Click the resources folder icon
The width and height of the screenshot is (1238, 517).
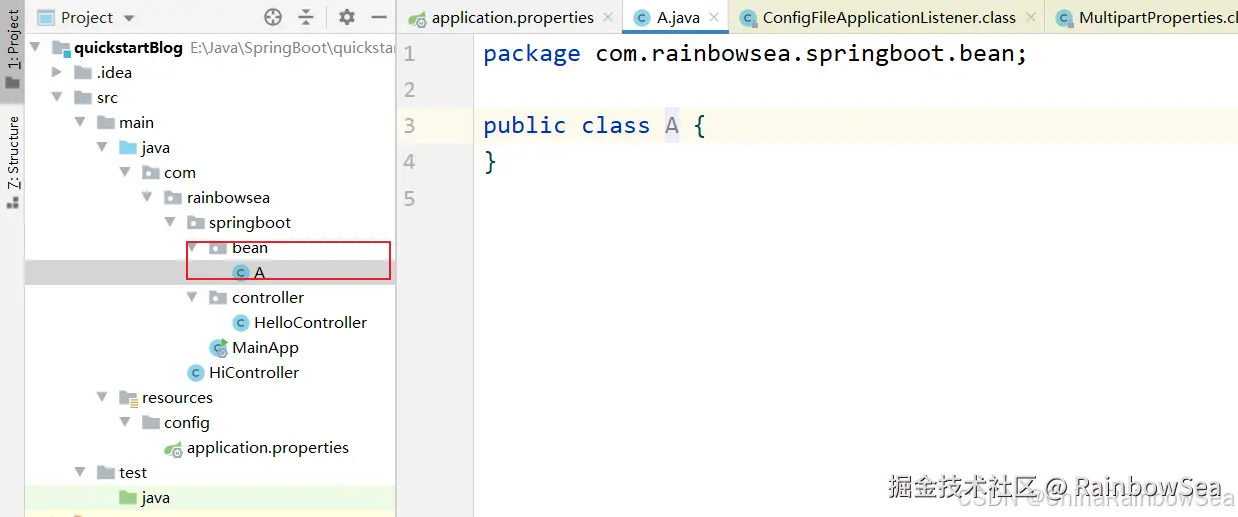(x=128, y=398)
